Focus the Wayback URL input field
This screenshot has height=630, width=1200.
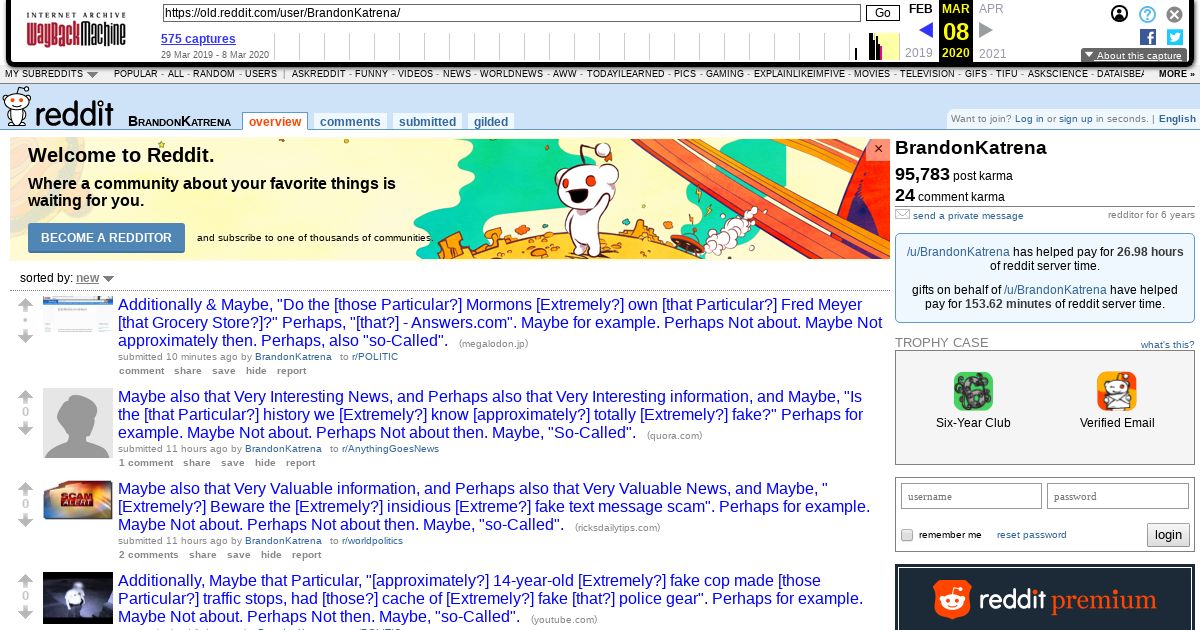pyautogui.click(x=511, y=13)
